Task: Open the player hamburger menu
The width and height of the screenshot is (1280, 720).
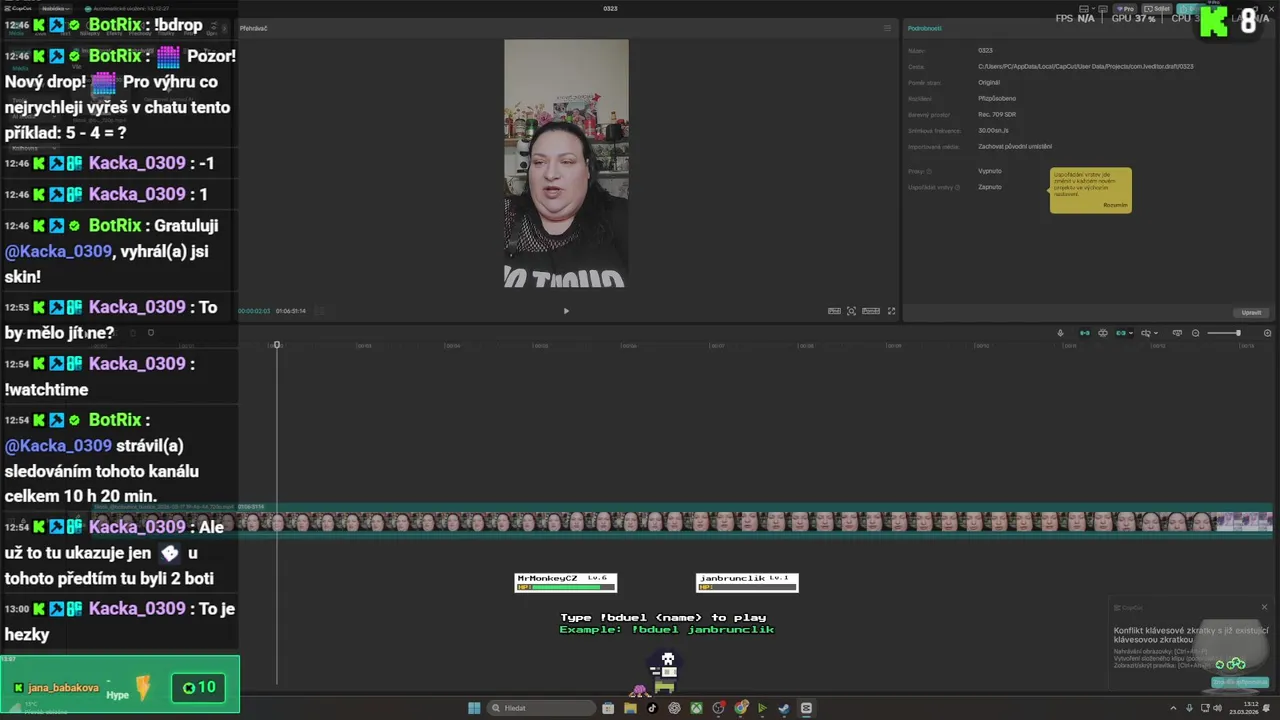Action: tap(887, 28)
